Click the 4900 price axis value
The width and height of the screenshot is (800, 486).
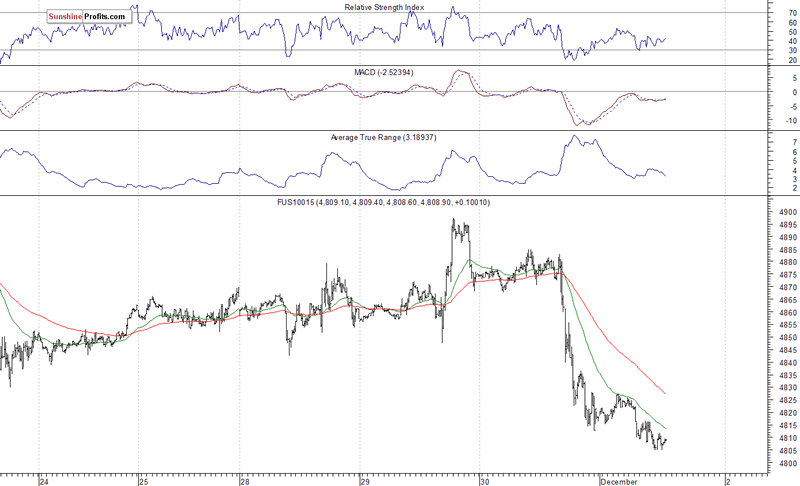788,212
